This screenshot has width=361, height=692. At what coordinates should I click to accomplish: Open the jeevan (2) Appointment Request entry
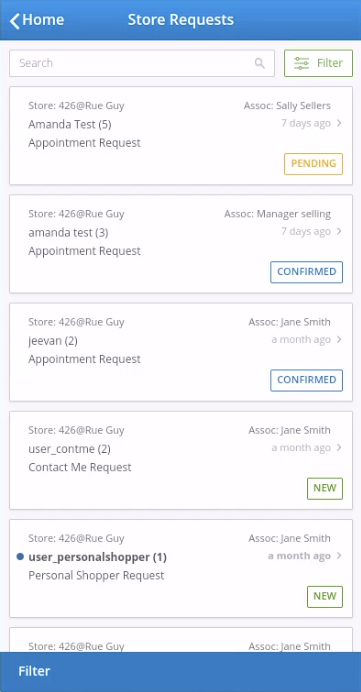click(x=181, y=352)
